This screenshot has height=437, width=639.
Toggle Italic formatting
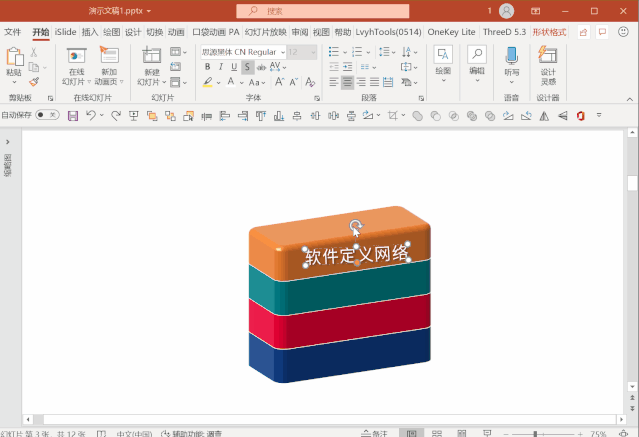(220, 67)
